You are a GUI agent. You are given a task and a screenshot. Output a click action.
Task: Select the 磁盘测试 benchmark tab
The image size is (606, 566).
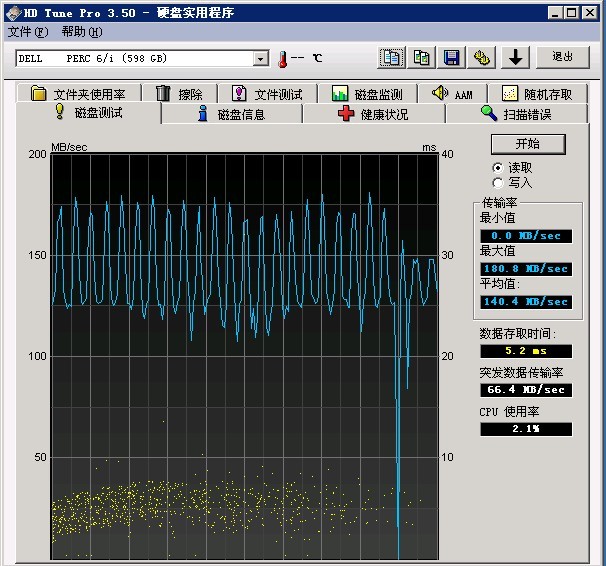(89, 112)
